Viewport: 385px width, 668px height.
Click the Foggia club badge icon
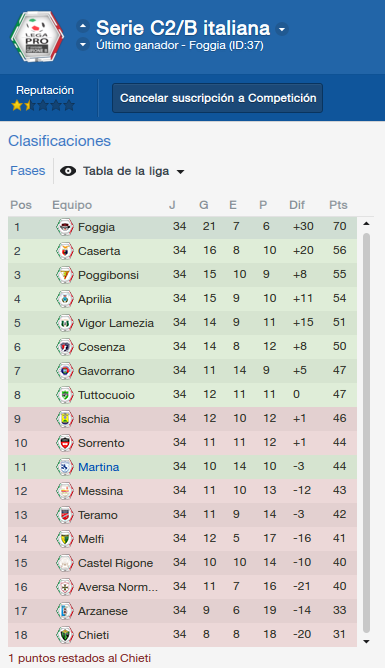pyautogui.click(x=65, y=227)
